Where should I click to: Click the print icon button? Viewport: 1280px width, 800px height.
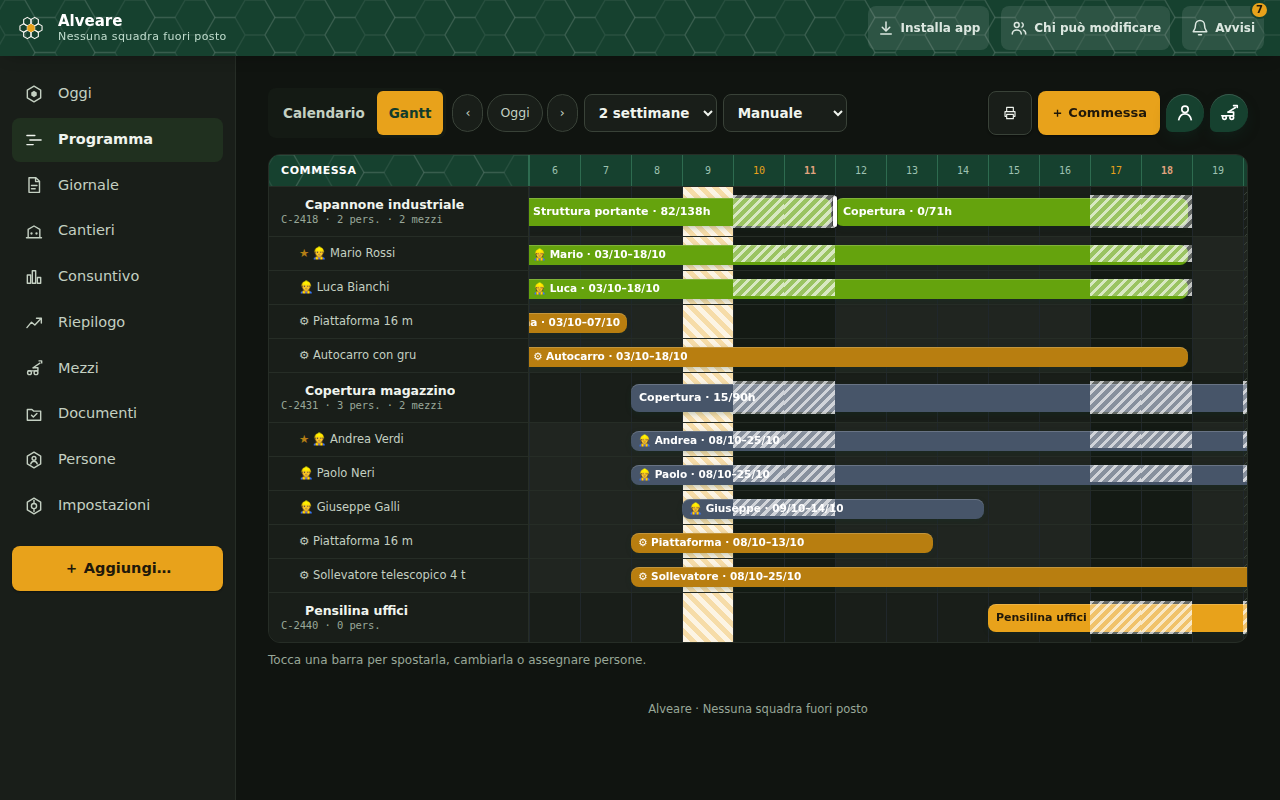click(1010, 113)
